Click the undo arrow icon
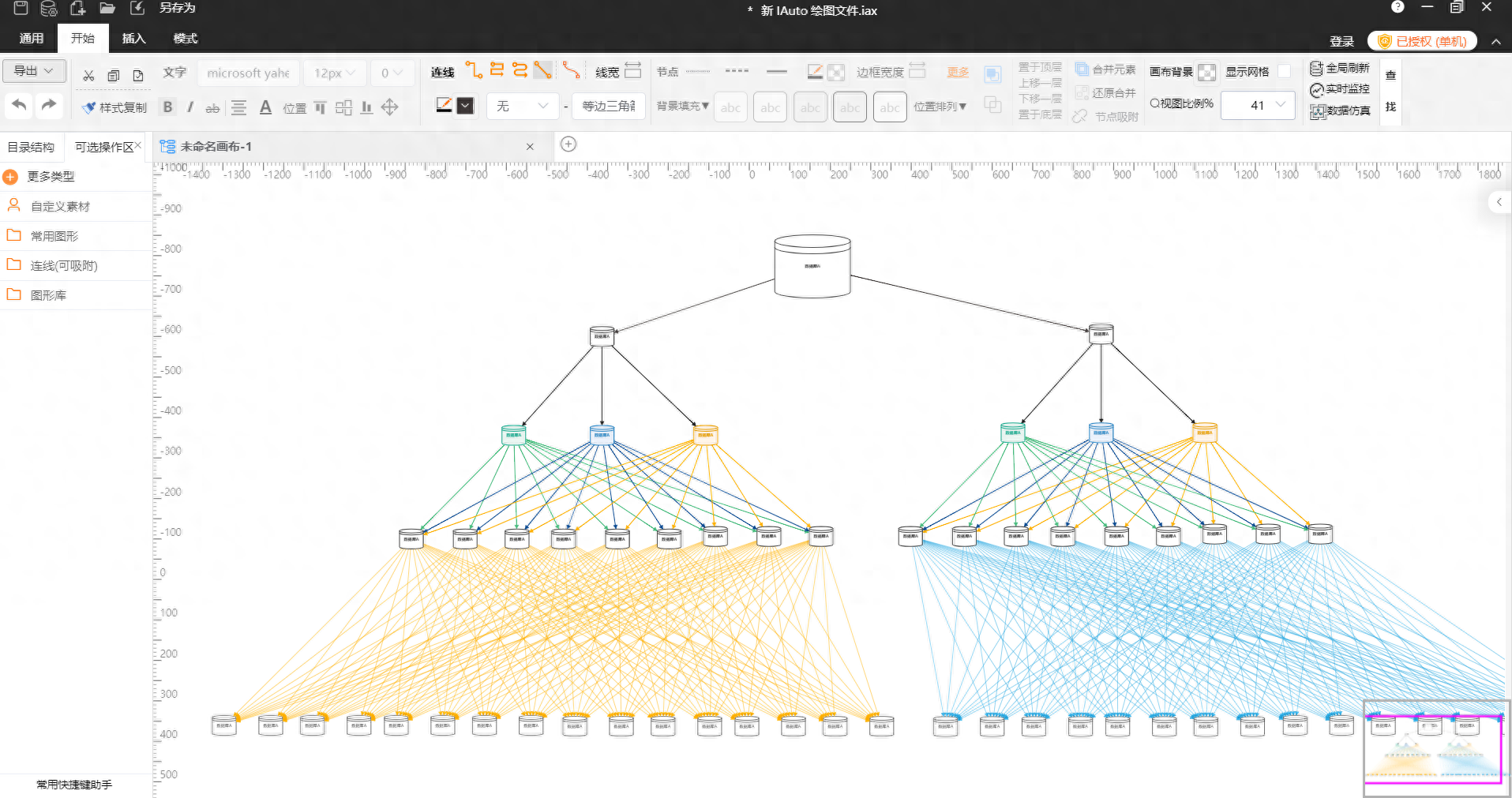This screenshot has width=1512, height=798. (20, 105)
